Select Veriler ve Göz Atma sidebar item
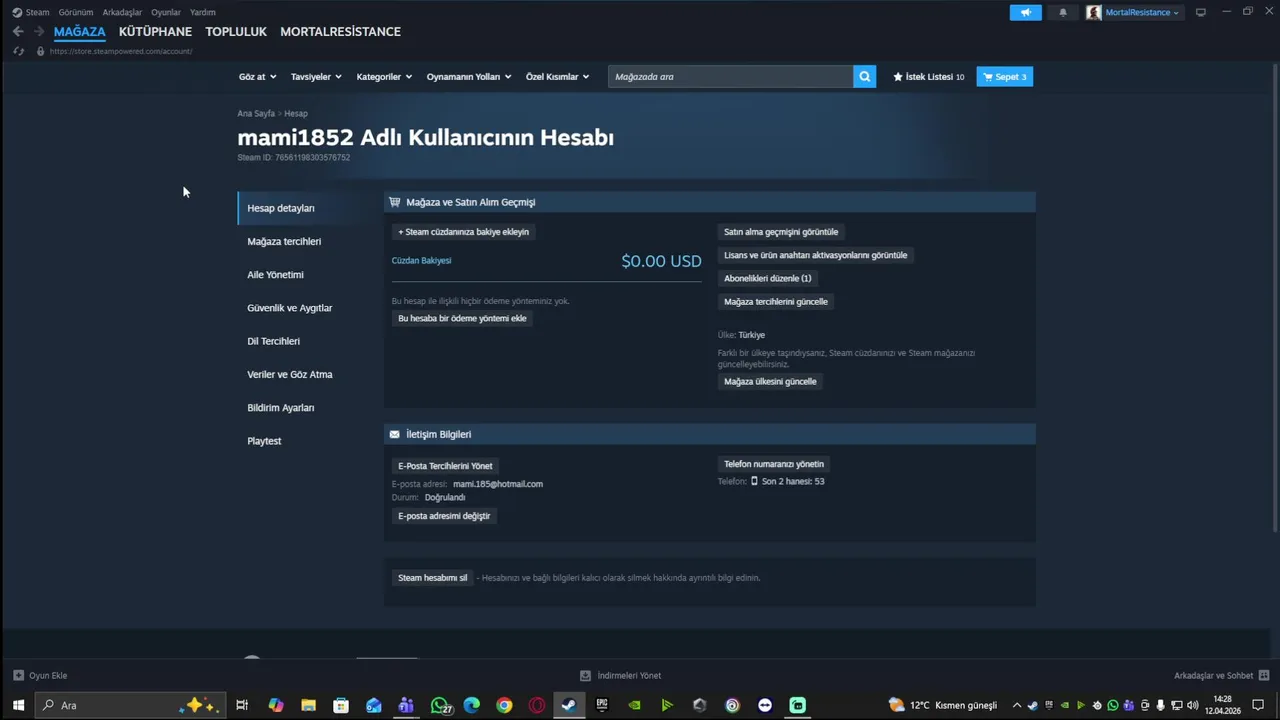This screenshot has height=720, width=1280. 289,374
